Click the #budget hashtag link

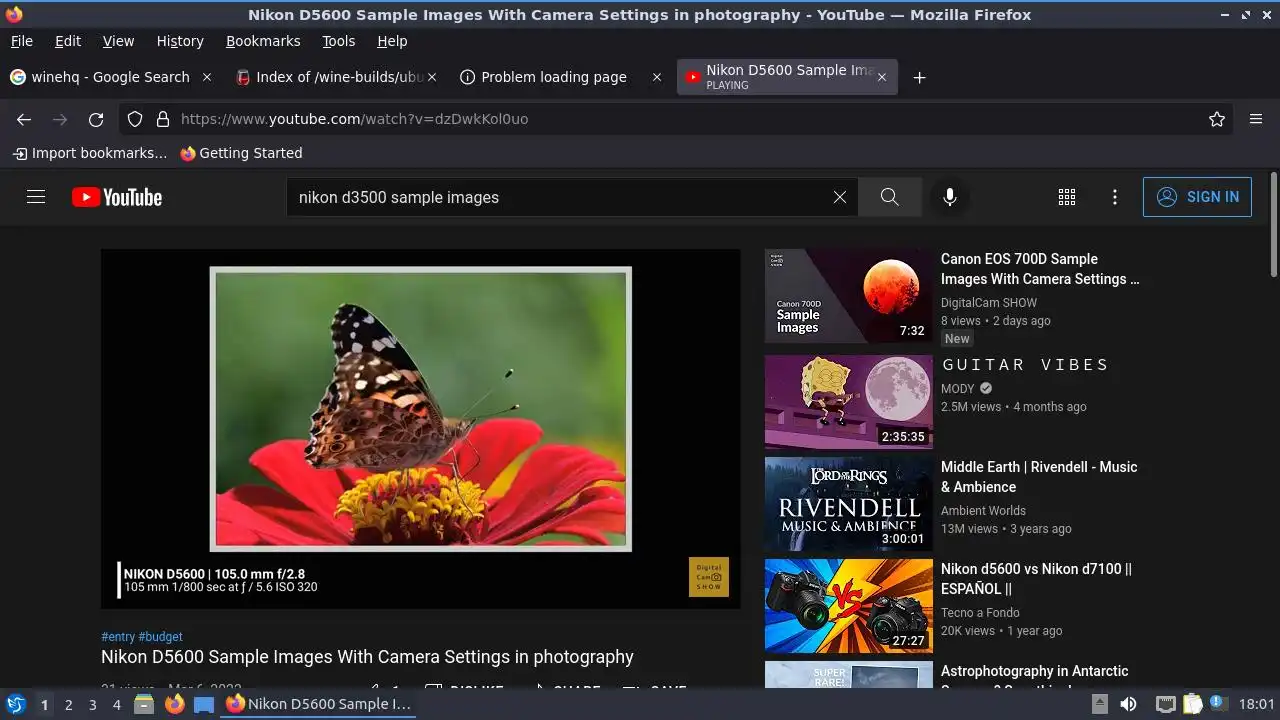point(160,636)
